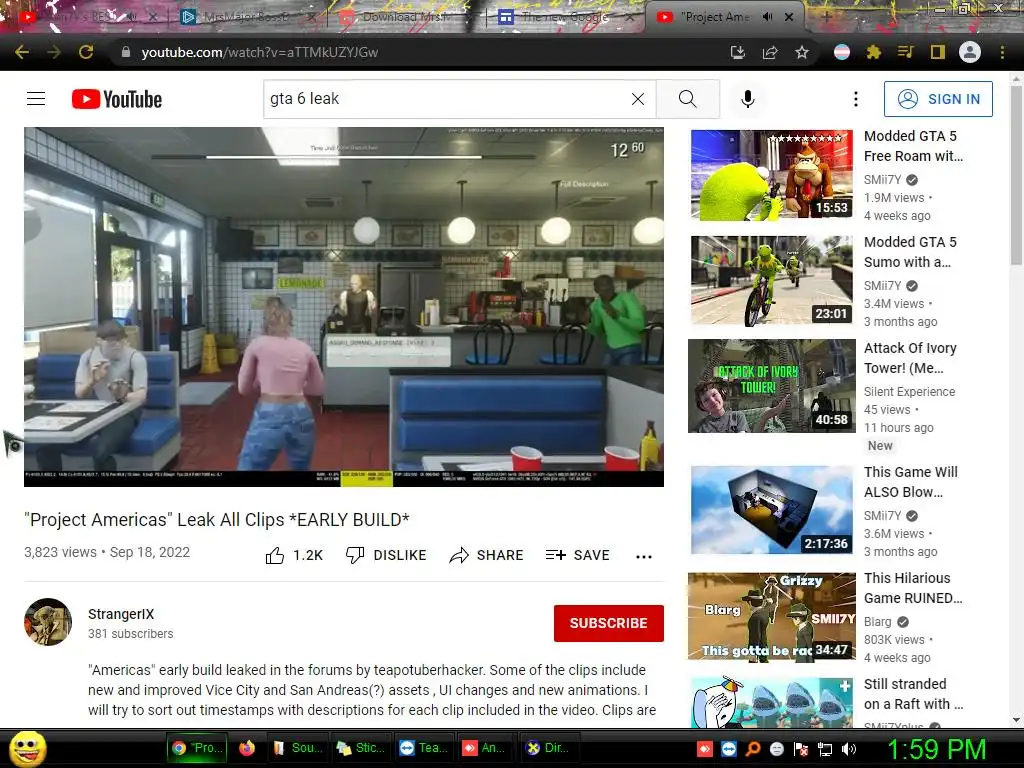Open "Modded GTA 5 Free Roam" thumbnail
The height and width of the screenshot is (768, 1024).
pyautogui.click(x=772, y=175)
